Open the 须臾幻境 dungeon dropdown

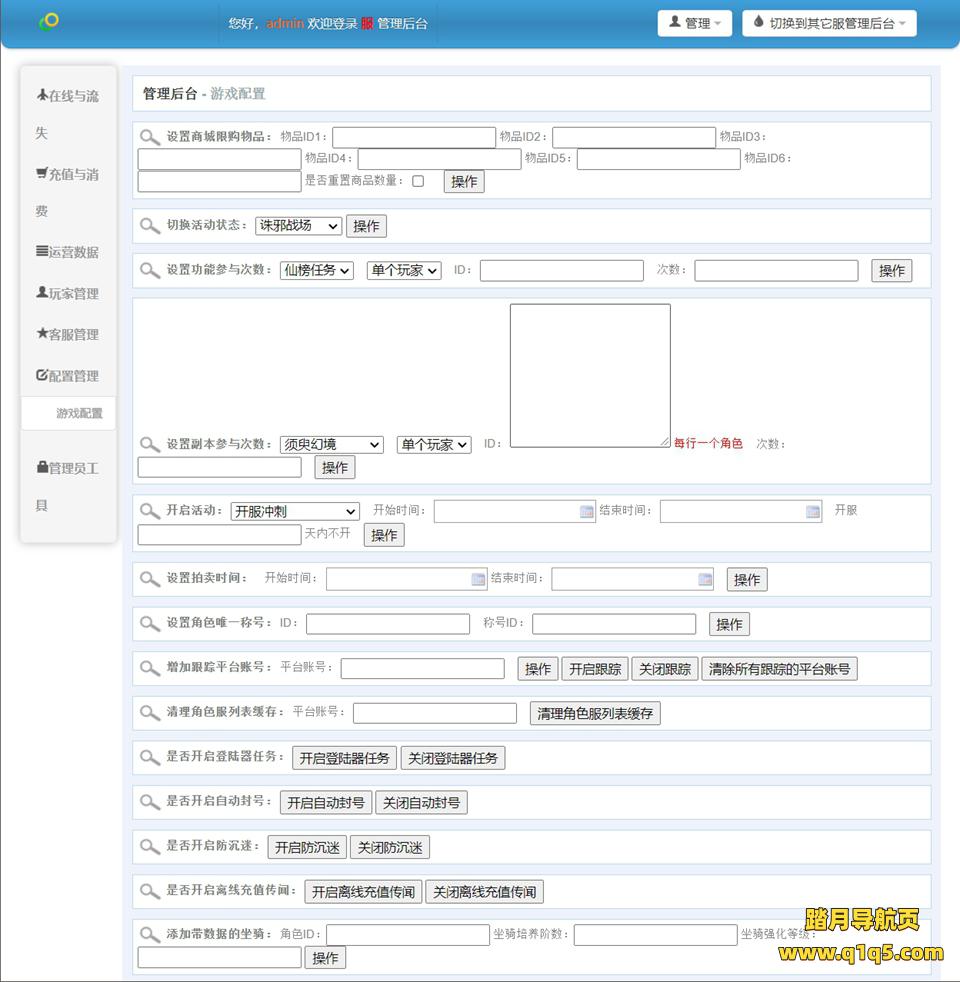coord(331,445)
